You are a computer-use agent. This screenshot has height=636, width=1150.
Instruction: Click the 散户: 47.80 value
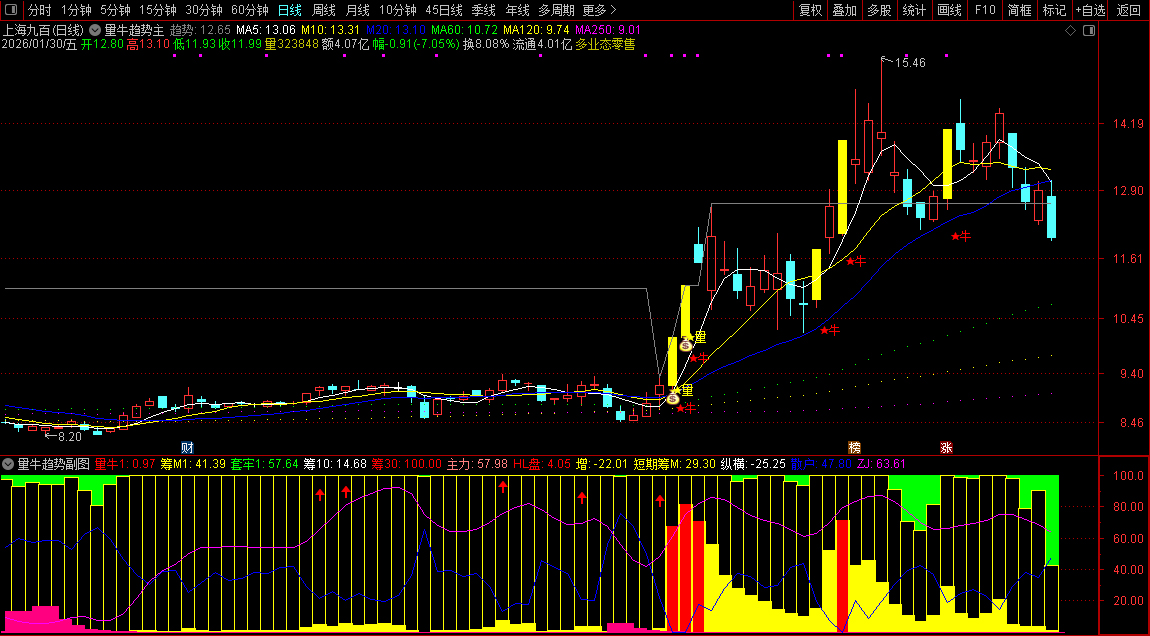coord(821,464)
